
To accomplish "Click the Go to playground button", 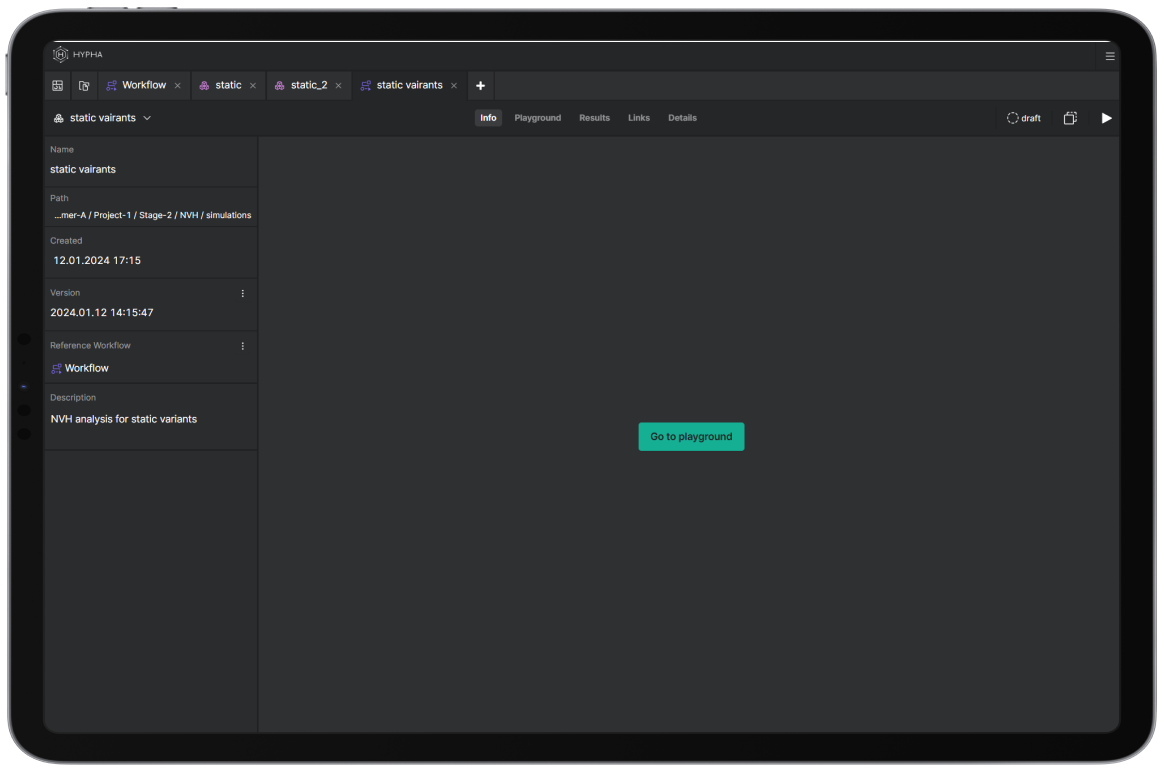I will 691,437.
